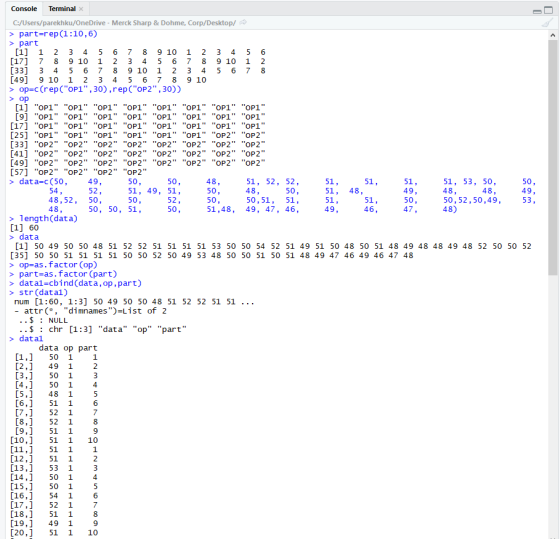Screen dimensions: 560x539
Task: Click the 'chr [1:3] "data" "op" "part"' line
Action: 102,329
